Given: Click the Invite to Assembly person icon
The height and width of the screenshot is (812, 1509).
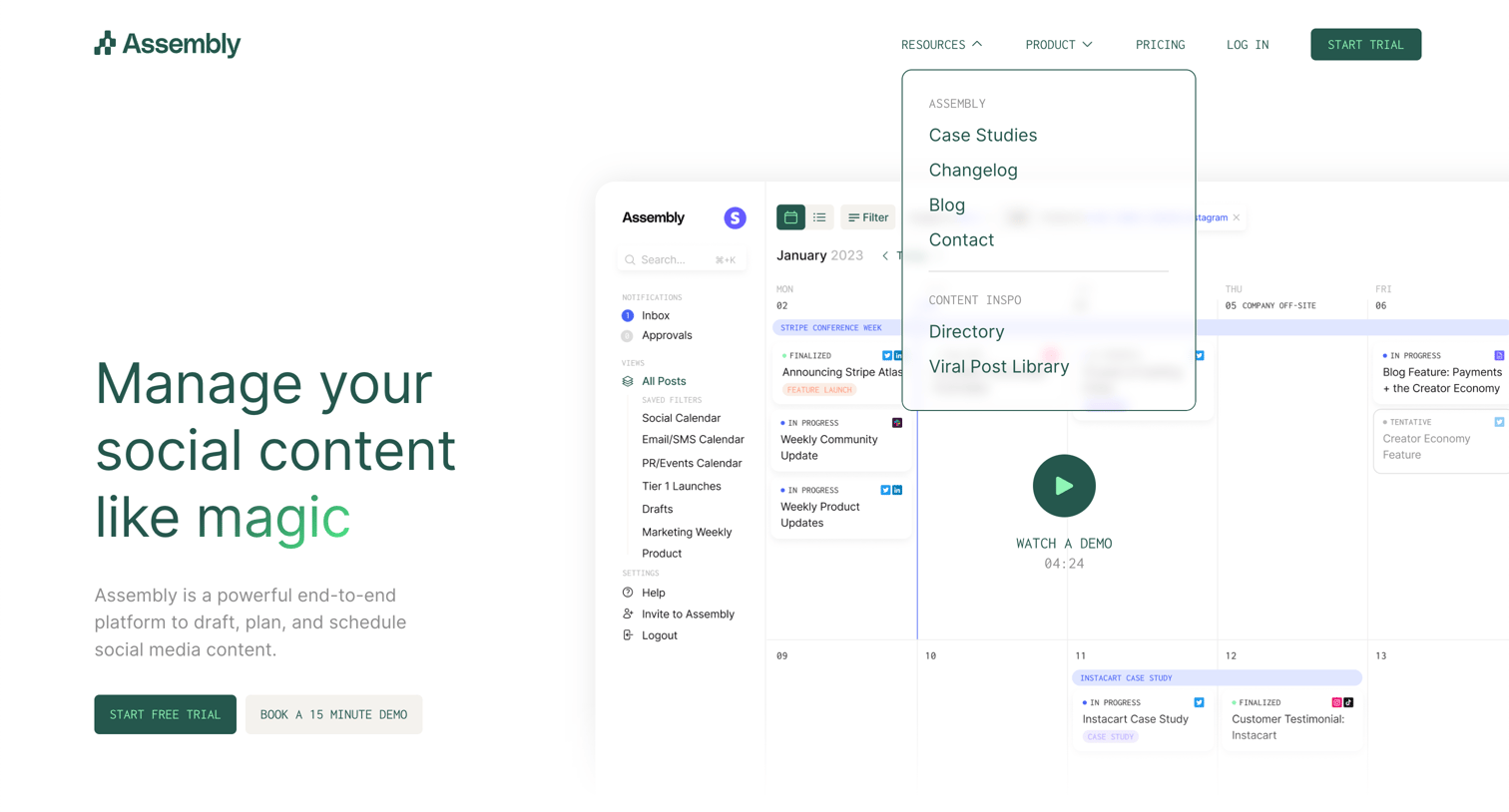Looking at the screenshot, I should pos(628,614).
